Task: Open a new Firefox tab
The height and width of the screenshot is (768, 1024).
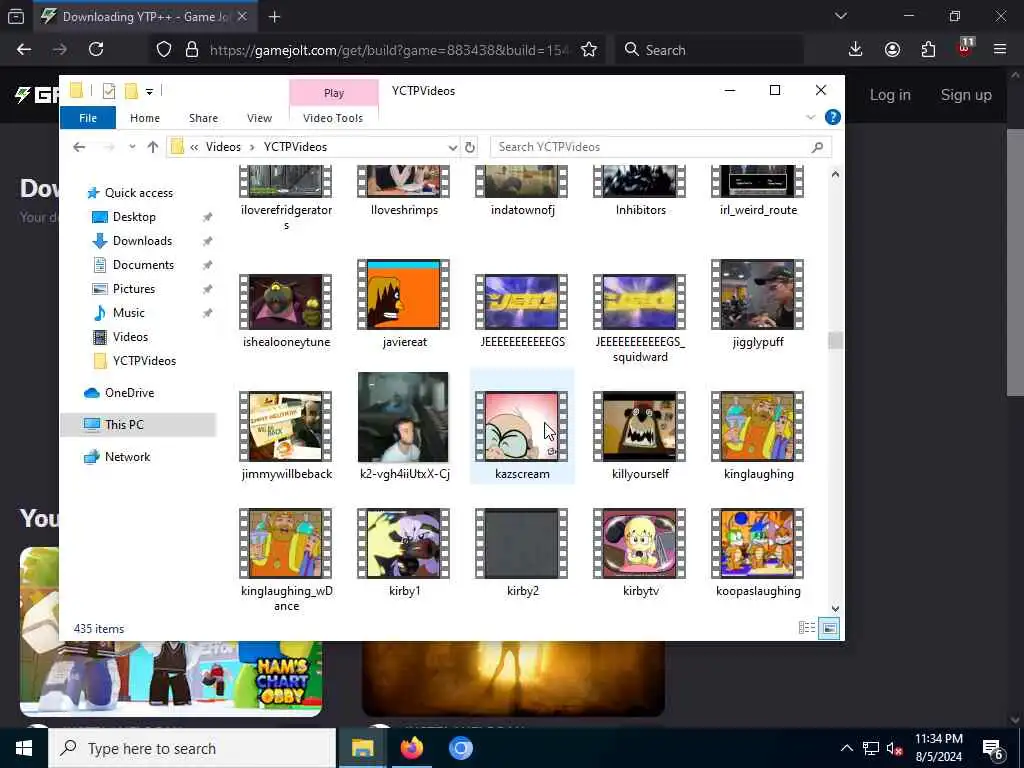Action: tap(275, 17)
